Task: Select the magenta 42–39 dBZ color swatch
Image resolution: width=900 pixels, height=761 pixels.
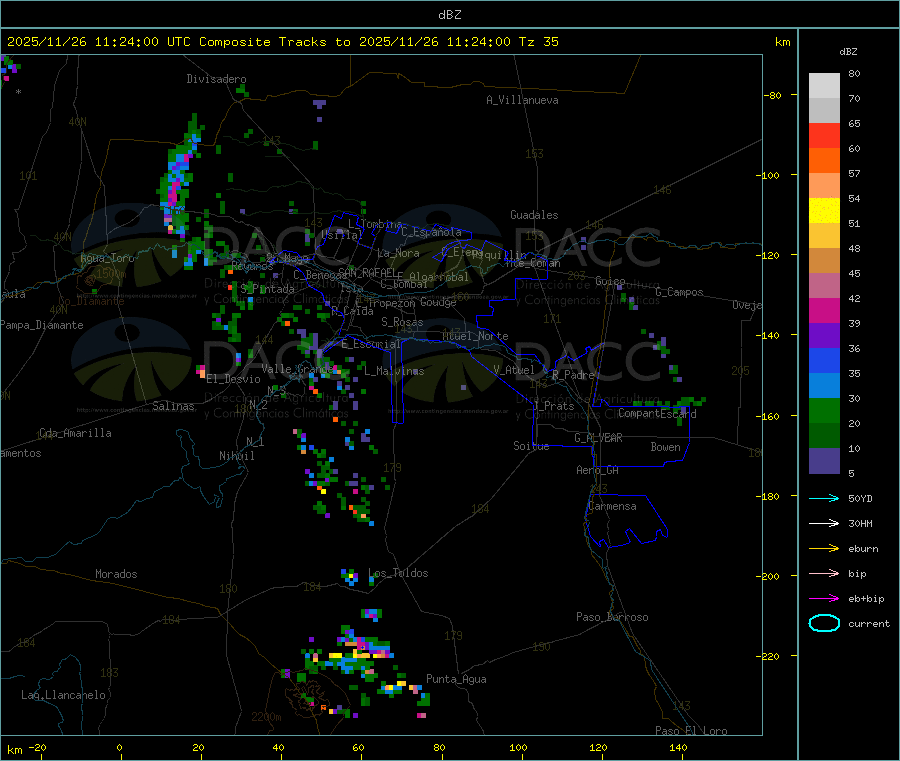Action: (824, 310)
